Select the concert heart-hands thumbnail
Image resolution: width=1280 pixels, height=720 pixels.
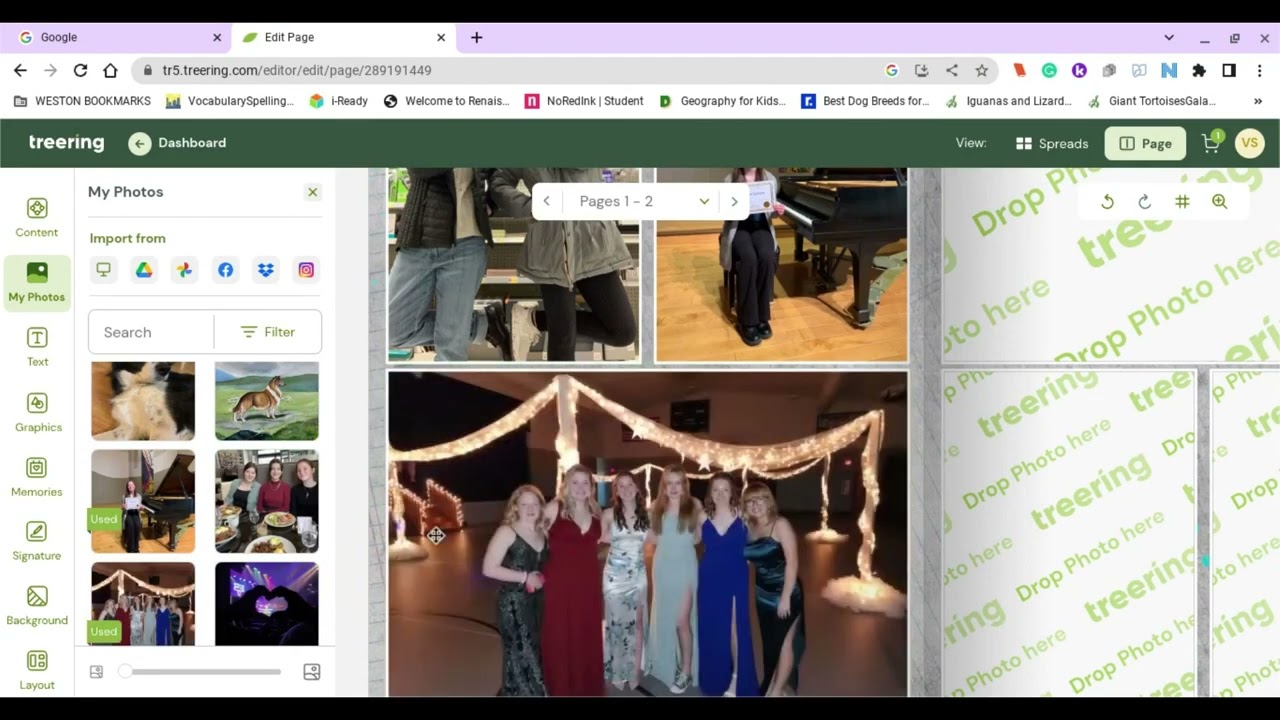point(267,604)
